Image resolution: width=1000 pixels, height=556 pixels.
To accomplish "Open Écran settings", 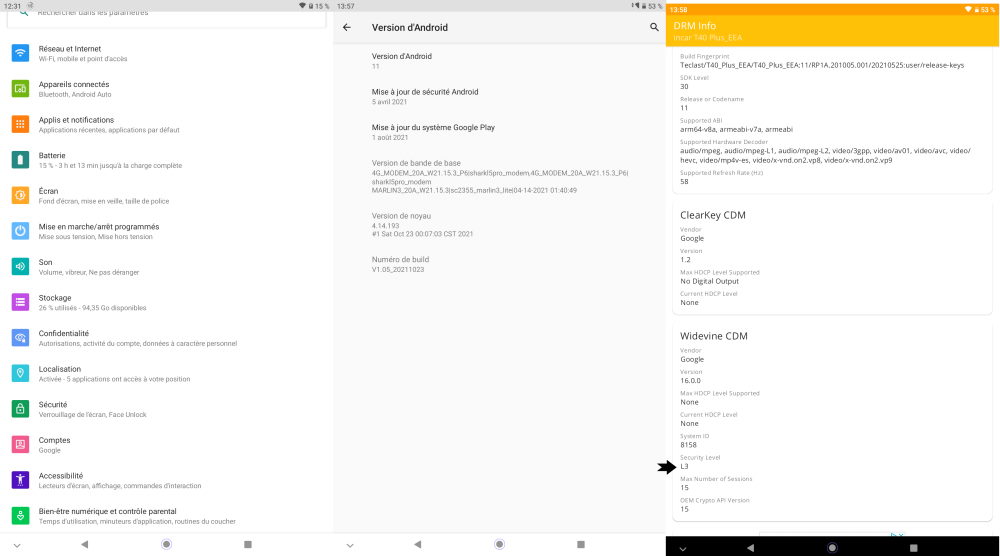I will [166, 196].
